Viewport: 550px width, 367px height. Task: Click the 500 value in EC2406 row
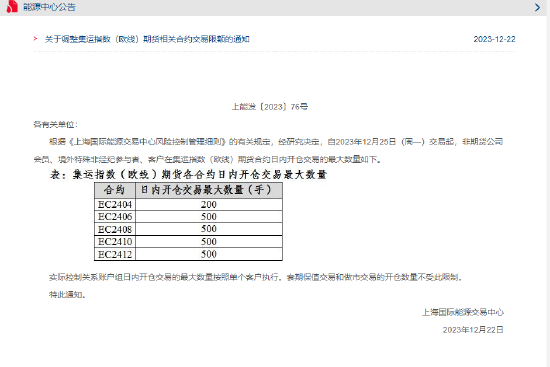point(209,217)
